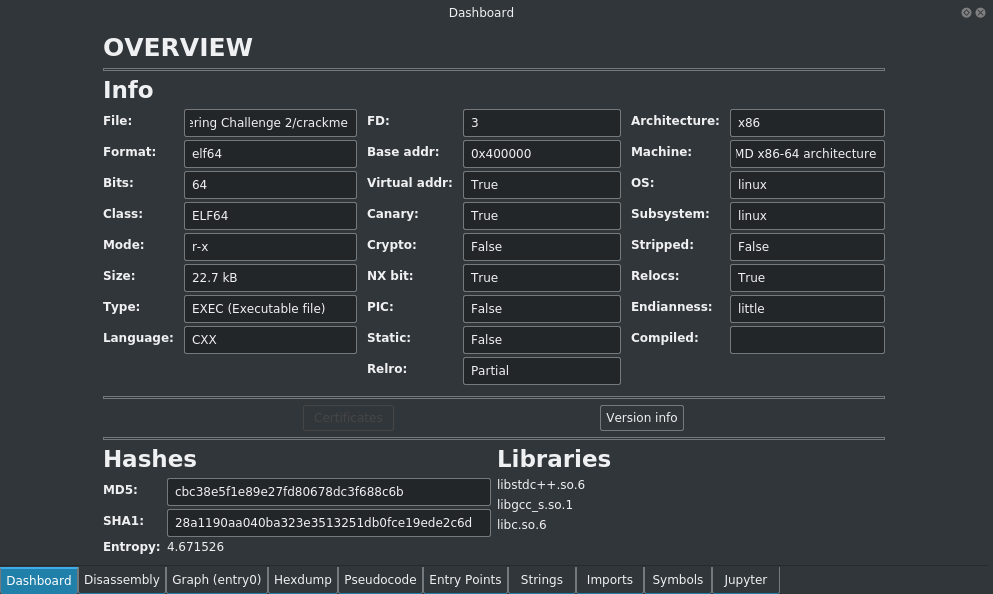The image size is (993, 594).
Task: Click the Libraries section heading
Action: point(554,459)
